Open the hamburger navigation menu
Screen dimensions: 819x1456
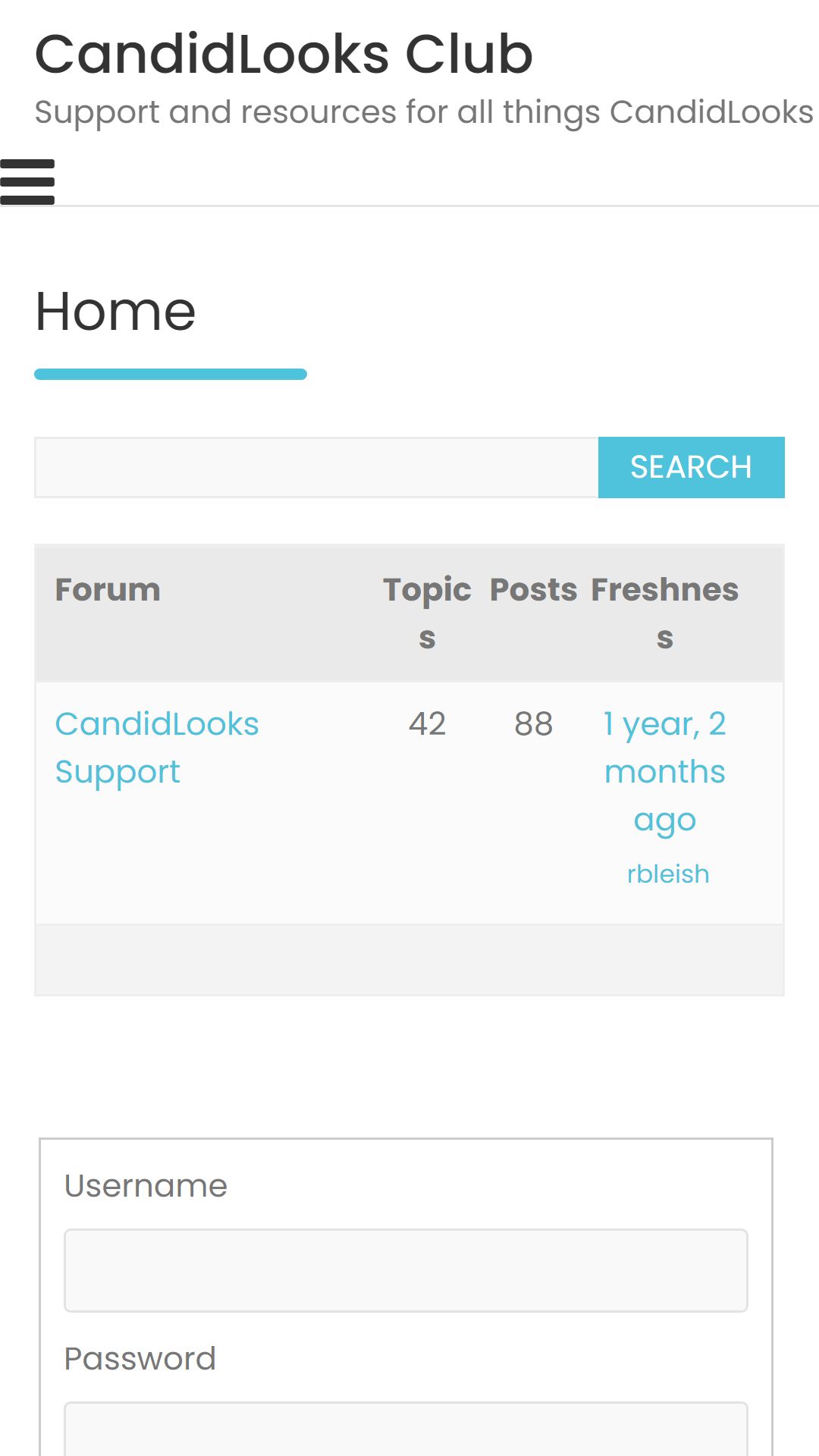27,182
